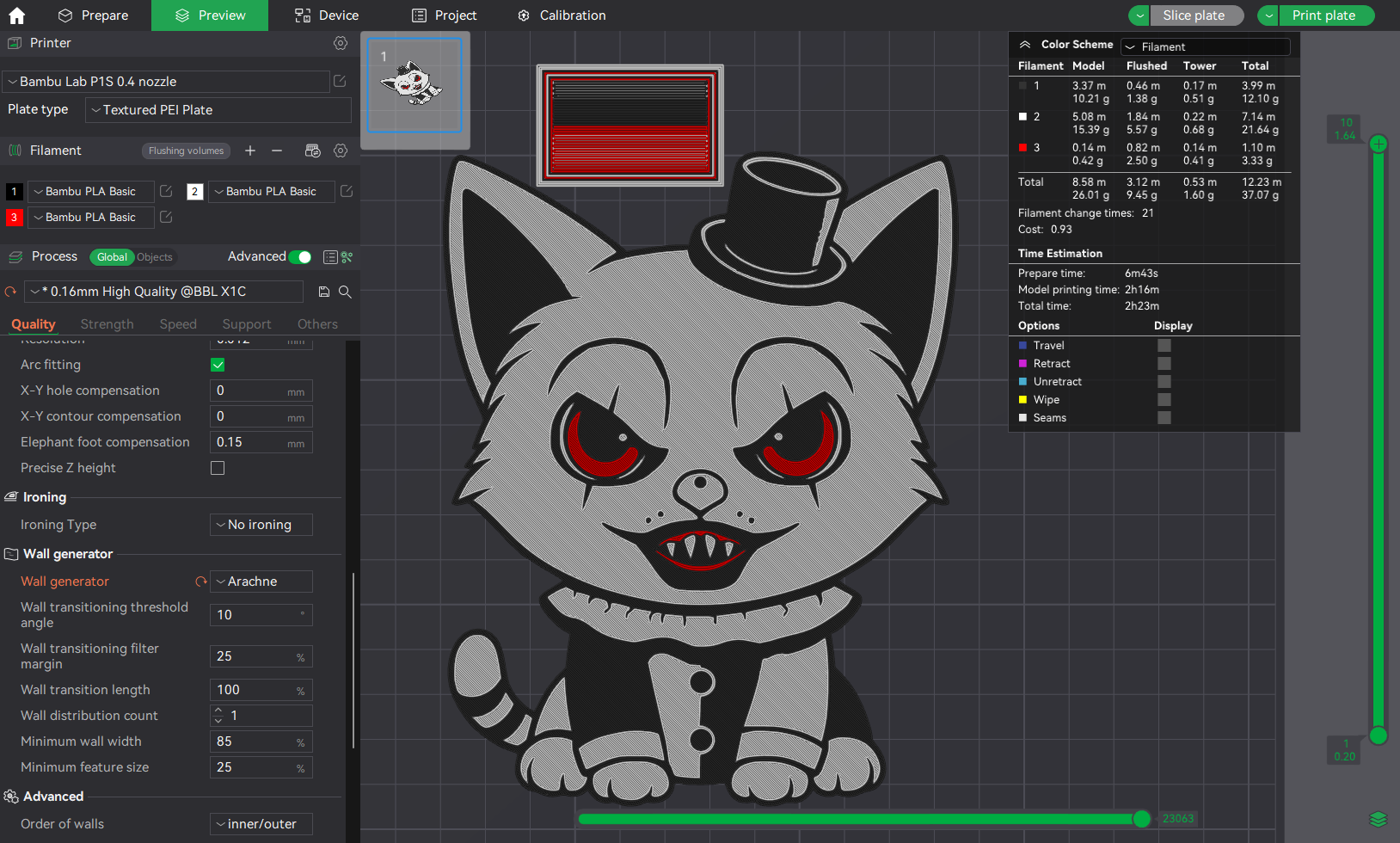Image resolution: width=1400 pixels, height=843 pixels.
Task: Click Minimum wall width field
Action: pyautogui.click(x=261, y=741)
